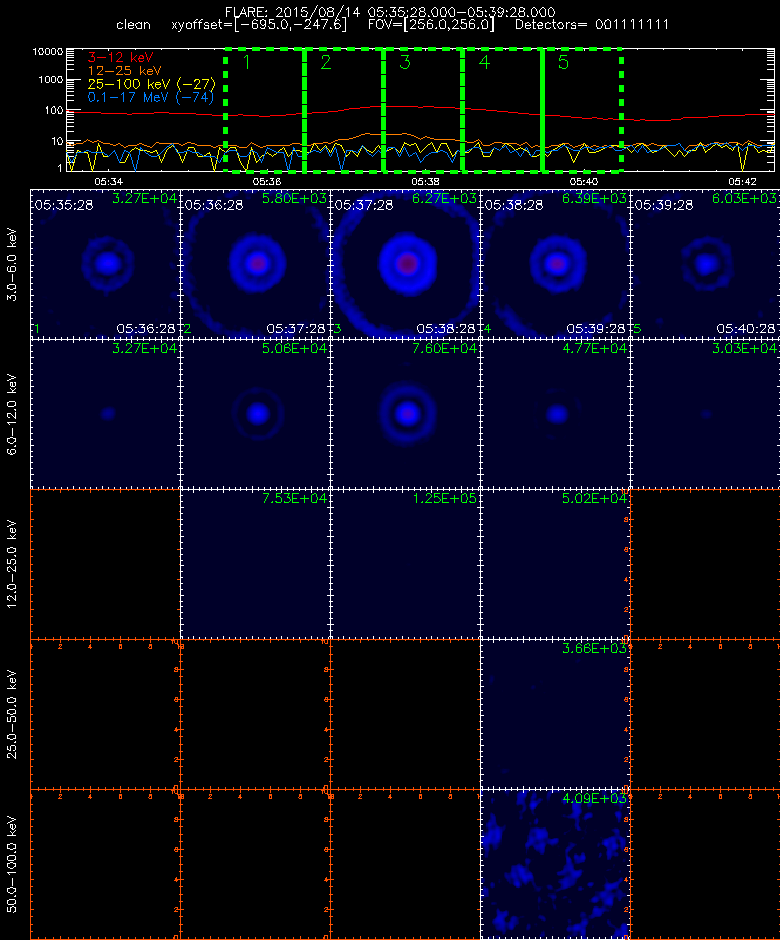Click the 5.06E+04 peak value
The image size is (780, 940).
click(x=294, y=348)
